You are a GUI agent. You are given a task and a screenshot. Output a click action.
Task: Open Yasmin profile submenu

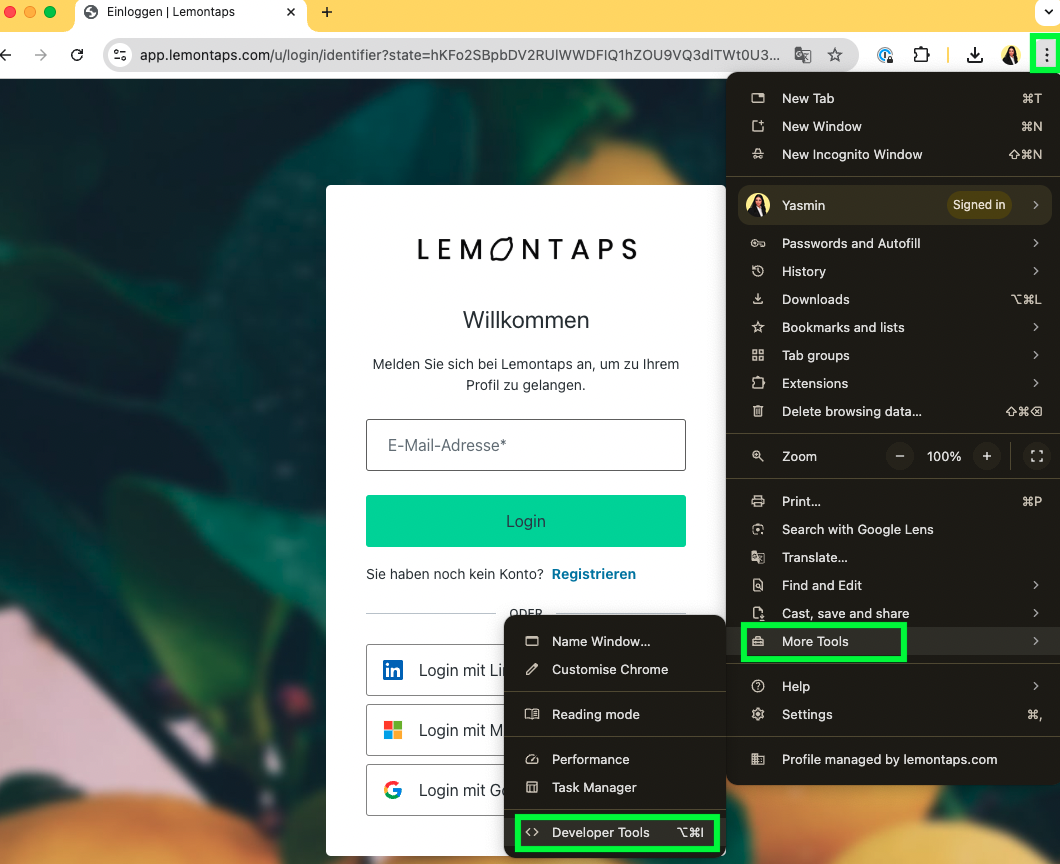tap(895, 205)
